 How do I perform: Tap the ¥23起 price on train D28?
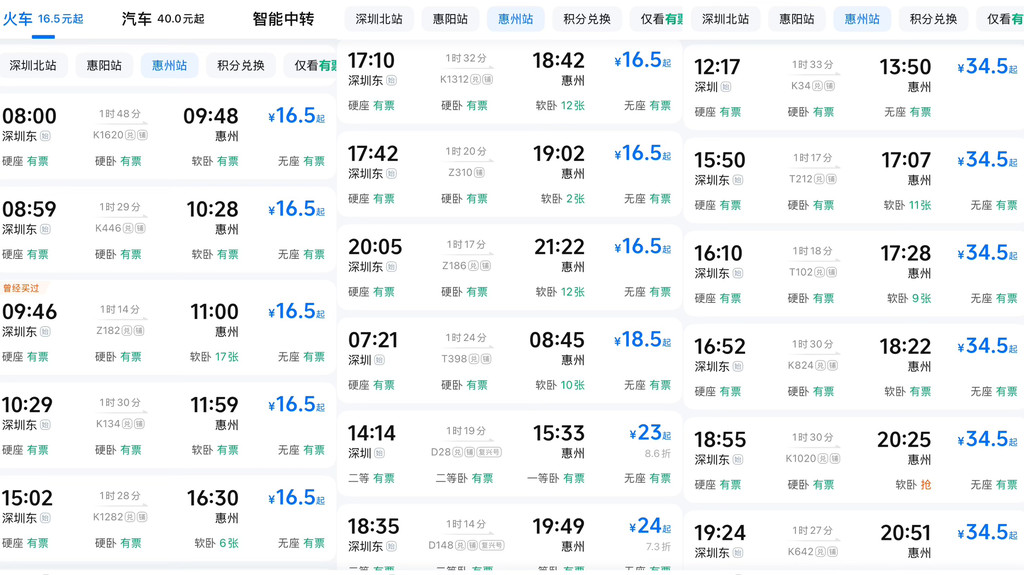[650, 433]
